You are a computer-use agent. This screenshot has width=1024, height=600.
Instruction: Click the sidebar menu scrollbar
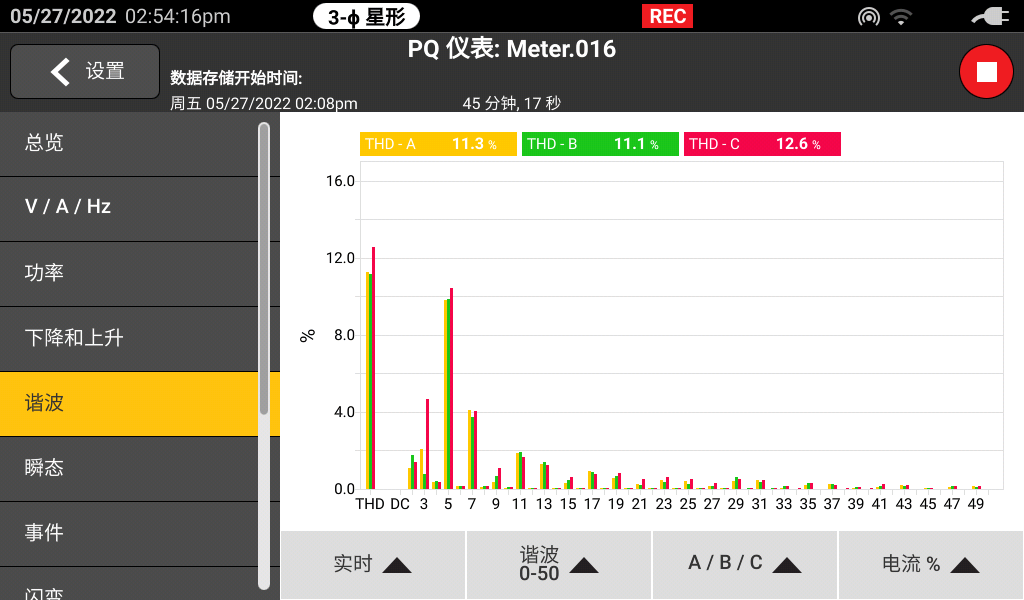point(264,356)
